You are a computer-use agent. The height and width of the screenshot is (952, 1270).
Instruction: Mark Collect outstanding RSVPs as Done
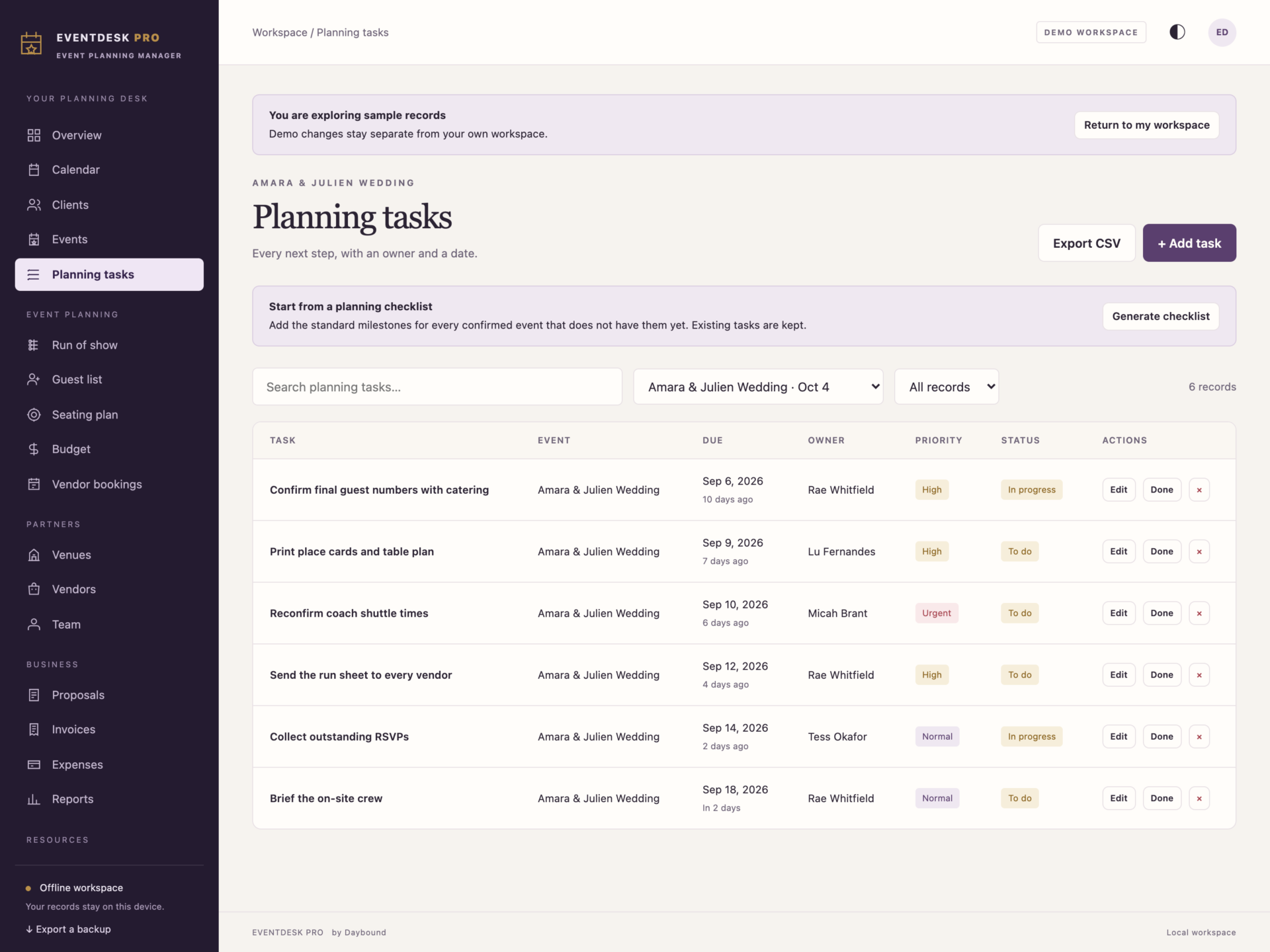point(1162,736)
